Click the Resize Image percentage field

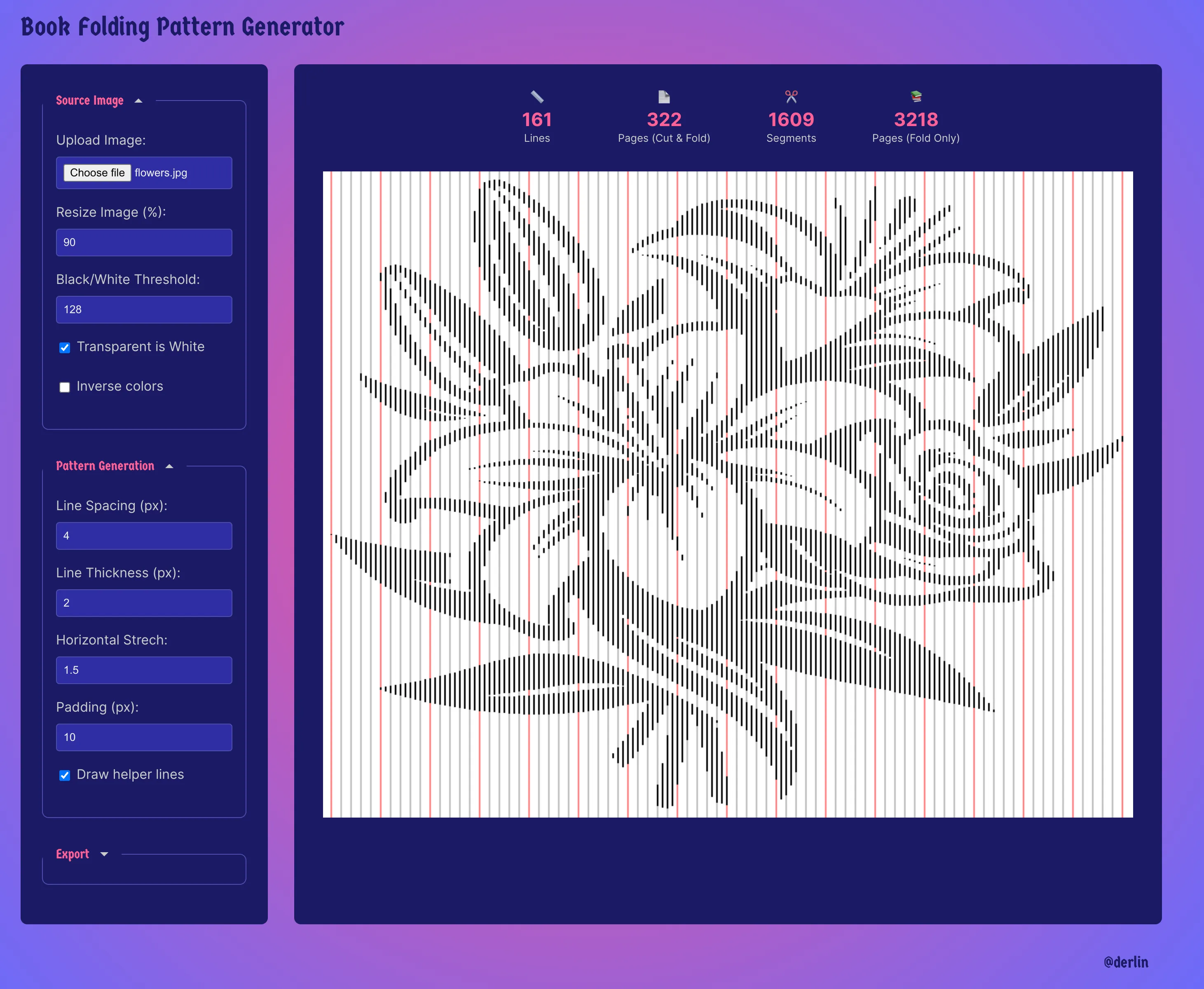pos(143,242)
